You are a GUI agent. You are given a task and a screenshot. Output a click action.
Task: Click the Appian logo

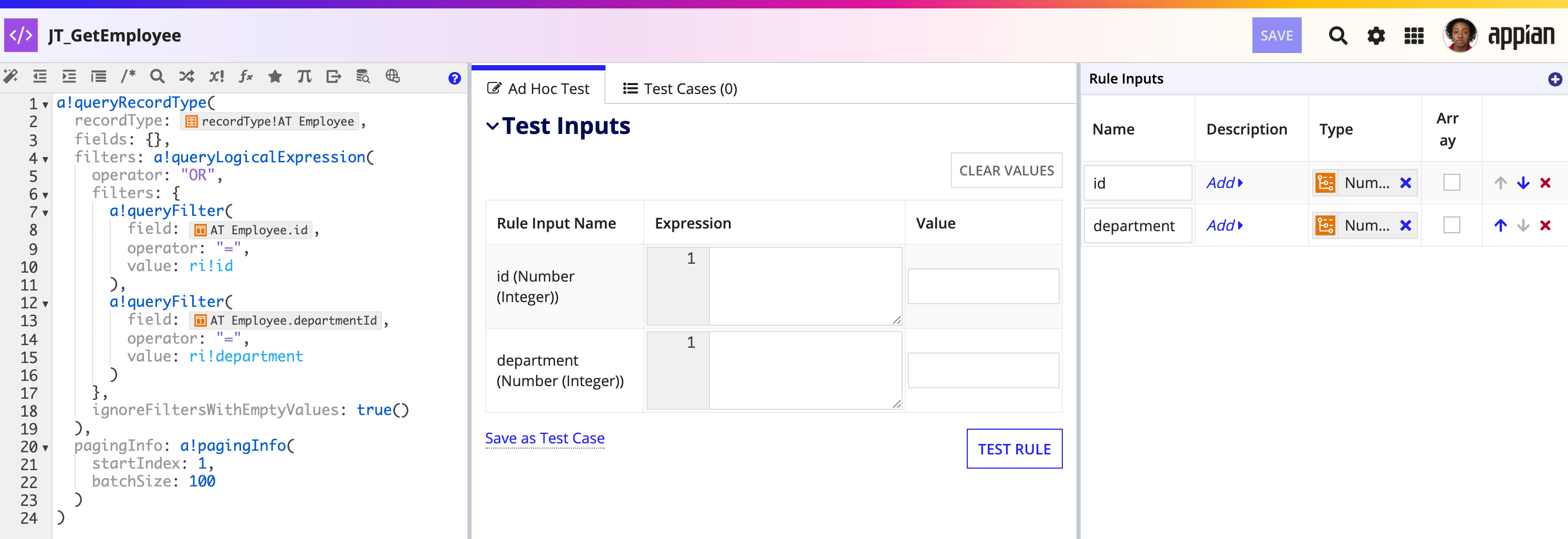(1521, 36)
